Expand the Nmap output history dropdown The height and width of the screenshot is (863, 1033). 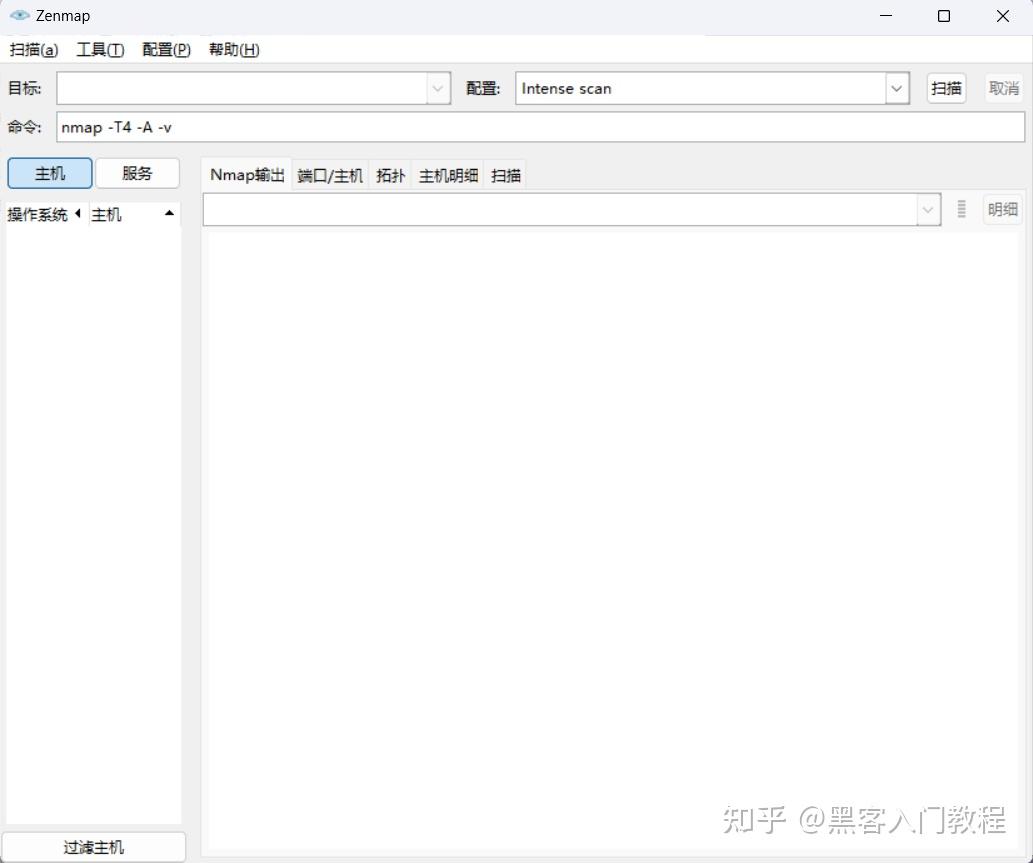point(927,209)
